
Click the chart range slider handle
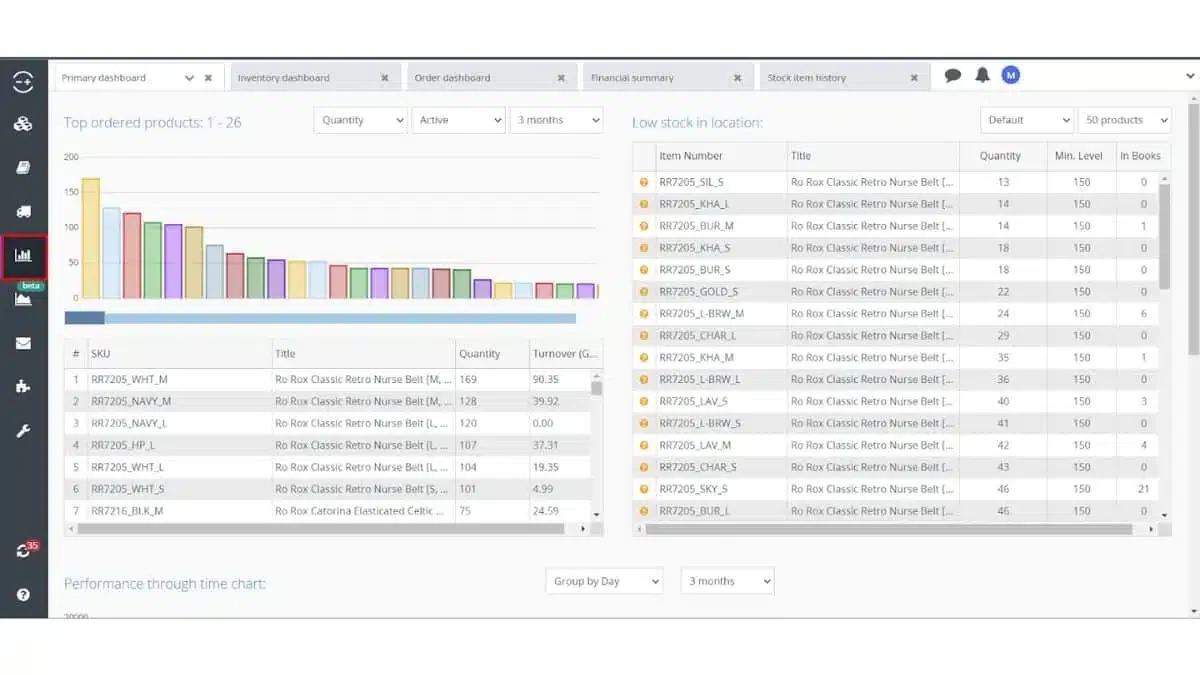pos(85,318)
